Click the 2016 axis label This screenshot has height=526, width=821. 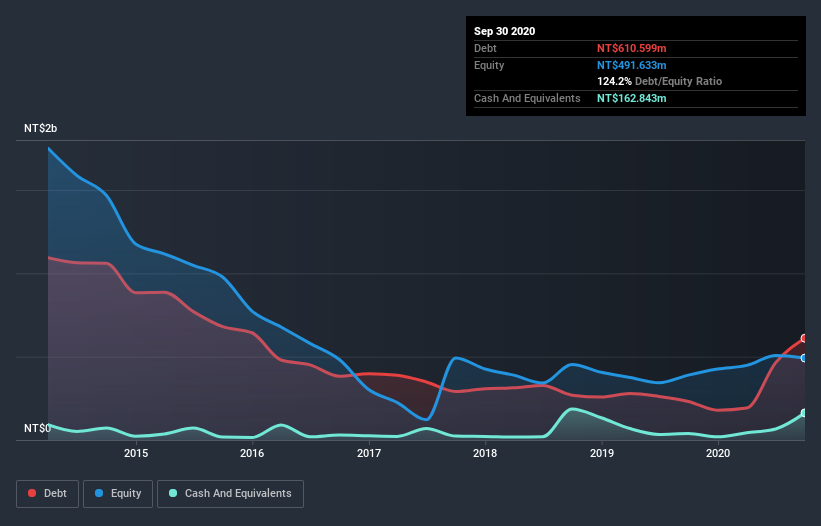point(252,453)
